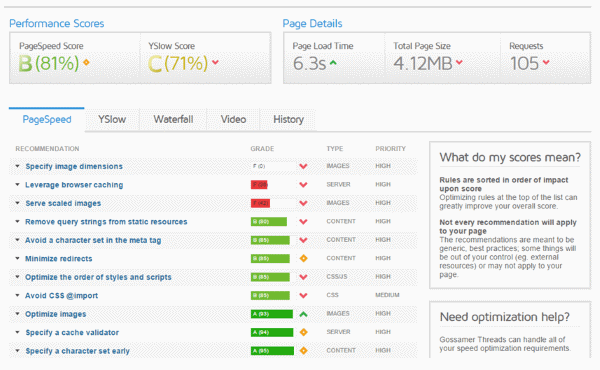600x370 pixels.
Task: Click the What do my scores mean? heading
Action: pos(510,157)
